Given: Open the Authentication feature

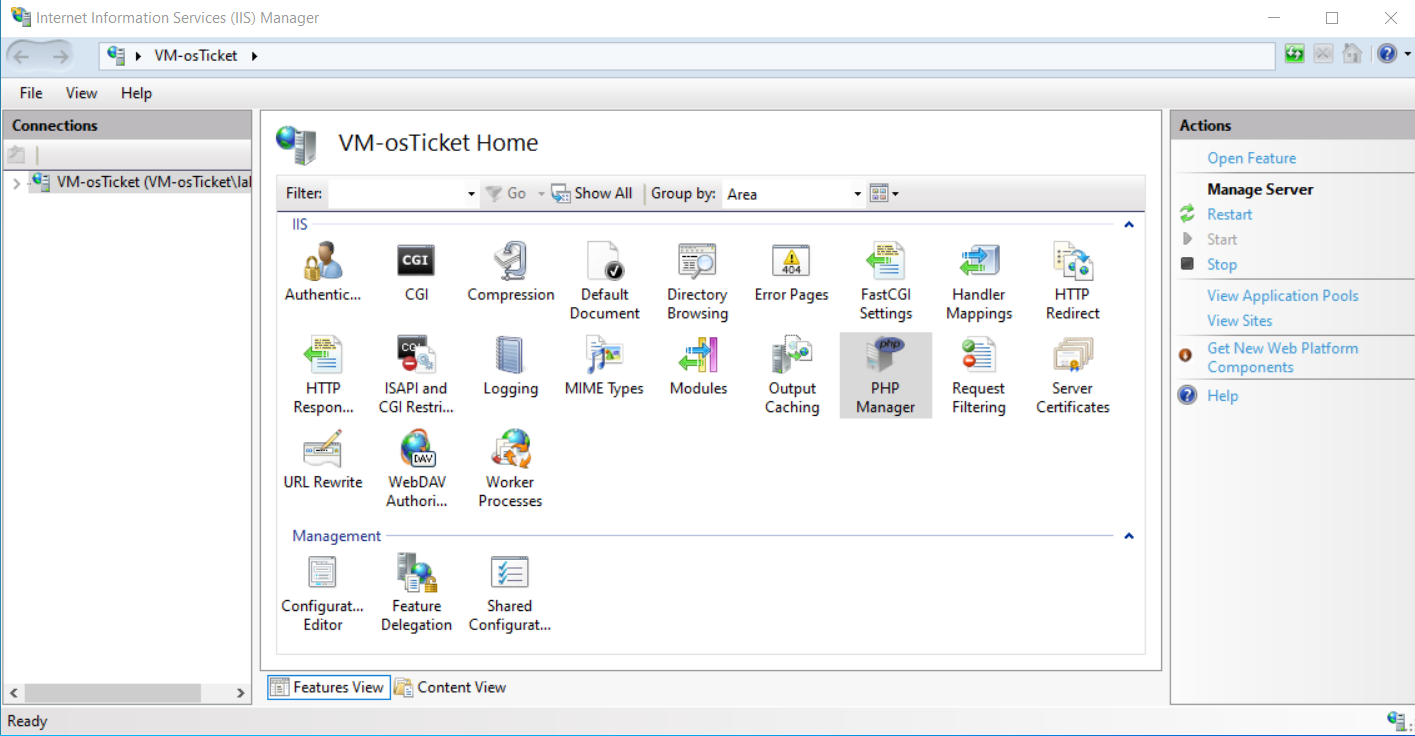Looking at the screenshot, I should pyautogui.click(x=322, y=271).
